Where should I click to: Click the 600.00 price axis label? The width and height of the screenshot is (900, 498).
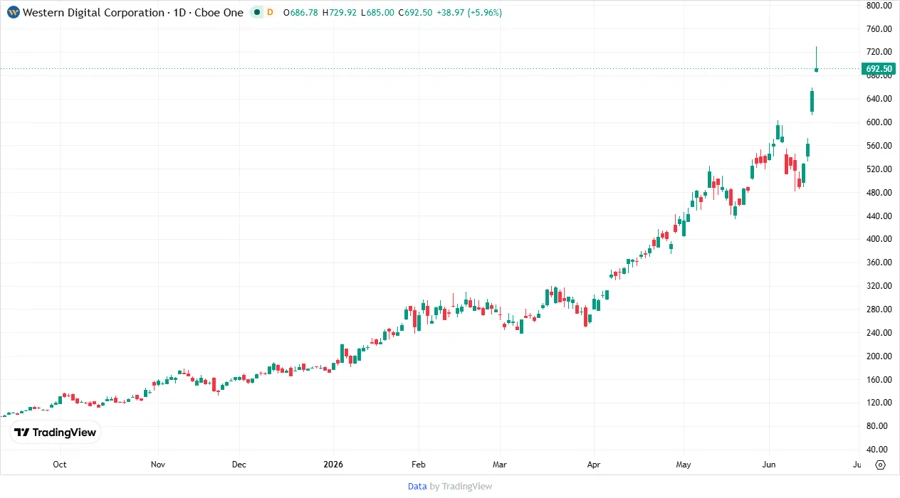(x=879, y=122)
